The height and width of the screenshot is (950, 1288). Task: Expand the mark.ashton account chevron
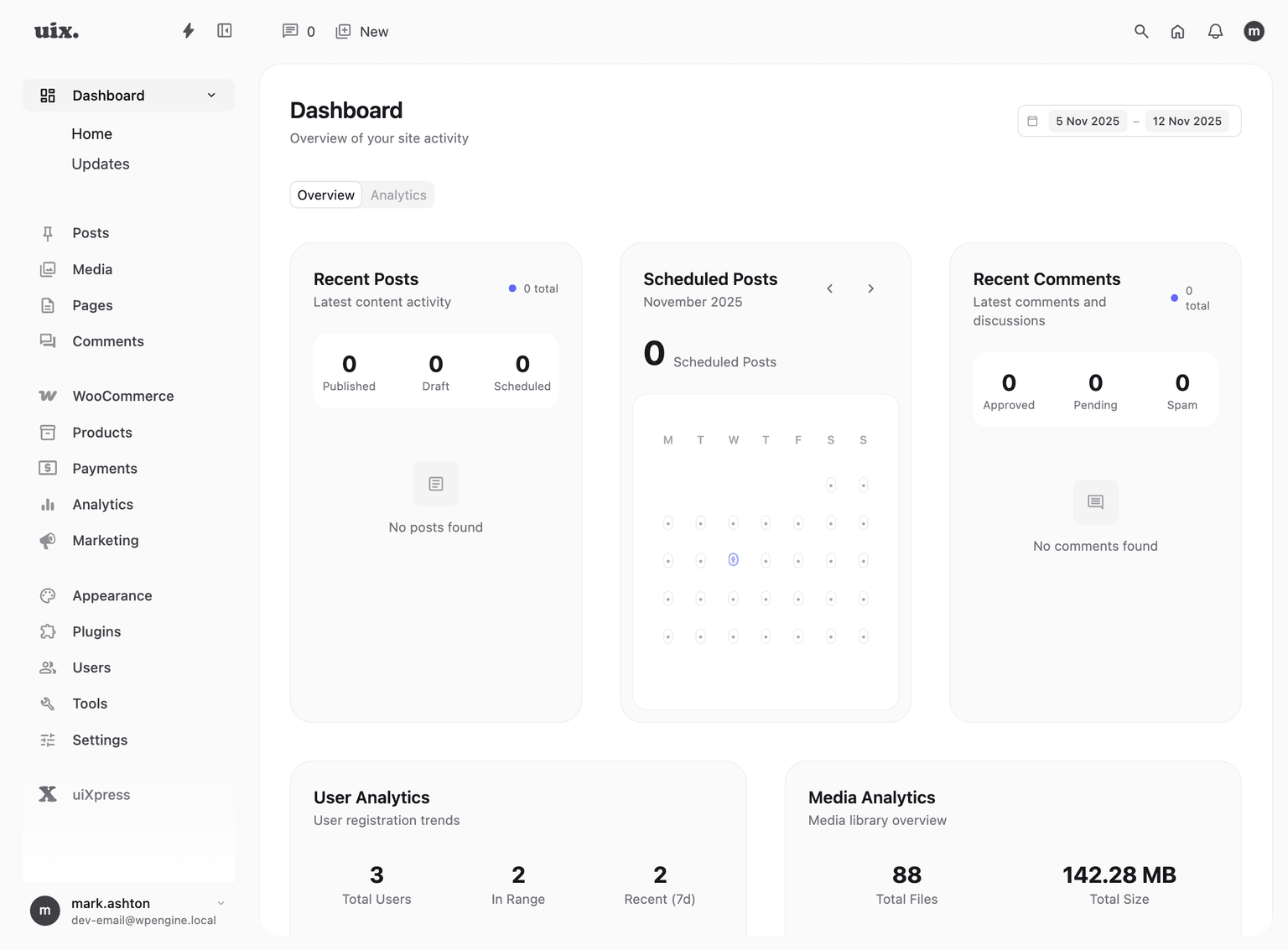tap(221, 904)
